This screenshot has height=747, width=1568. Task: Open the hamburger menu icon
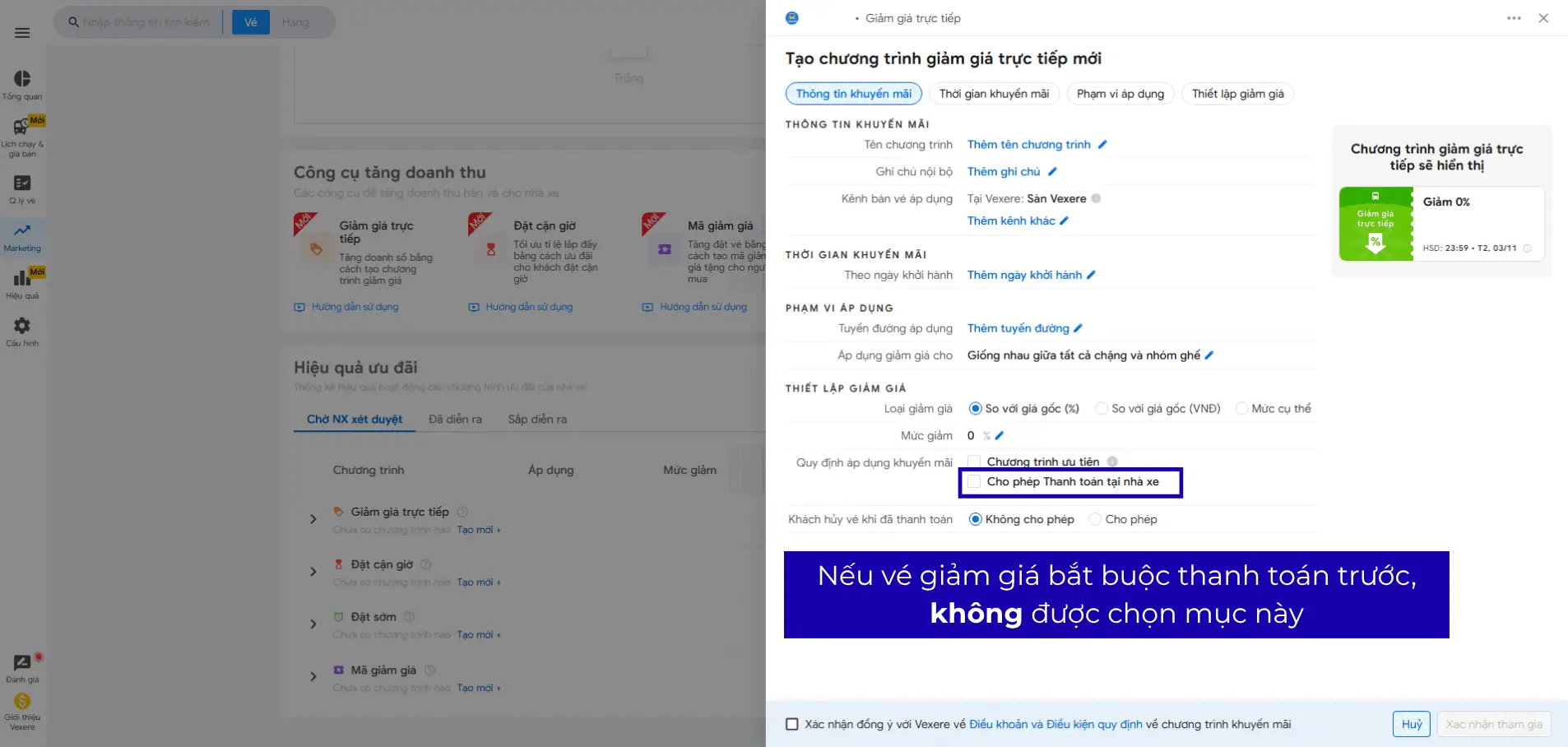pyautogui.click(x=22, y=33)
